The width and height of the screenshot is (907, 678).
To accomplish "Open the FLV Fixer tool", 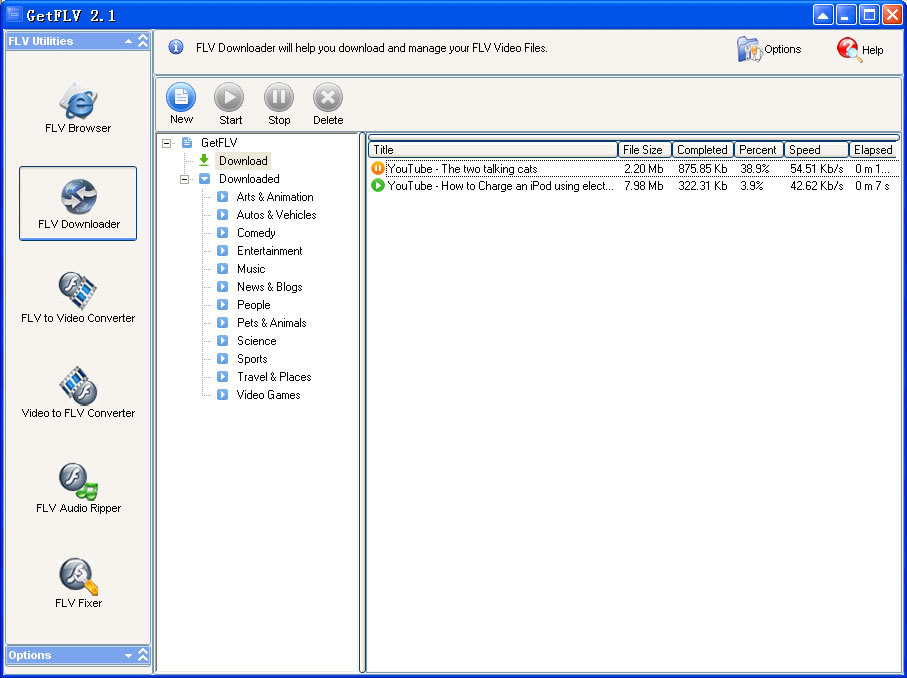I will tap(78, 583).
